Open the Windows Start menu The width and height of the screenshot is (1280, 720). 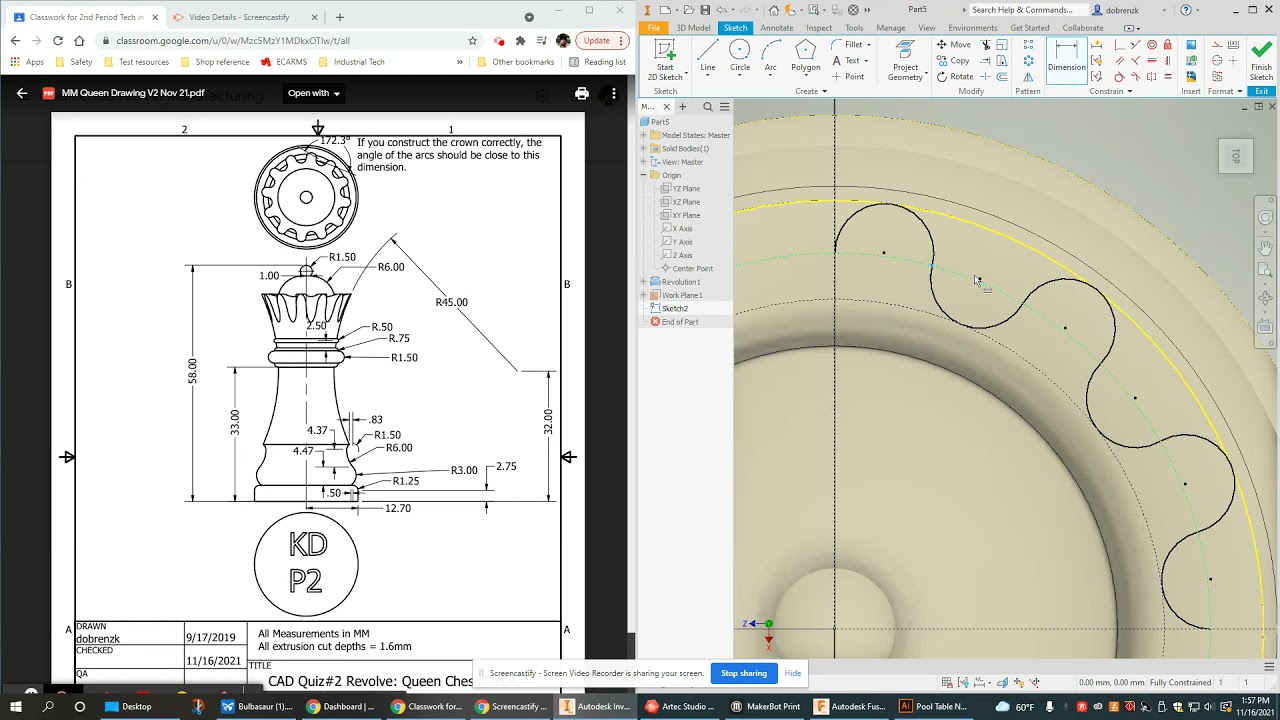pyautogui.click(x=16, y=706)
